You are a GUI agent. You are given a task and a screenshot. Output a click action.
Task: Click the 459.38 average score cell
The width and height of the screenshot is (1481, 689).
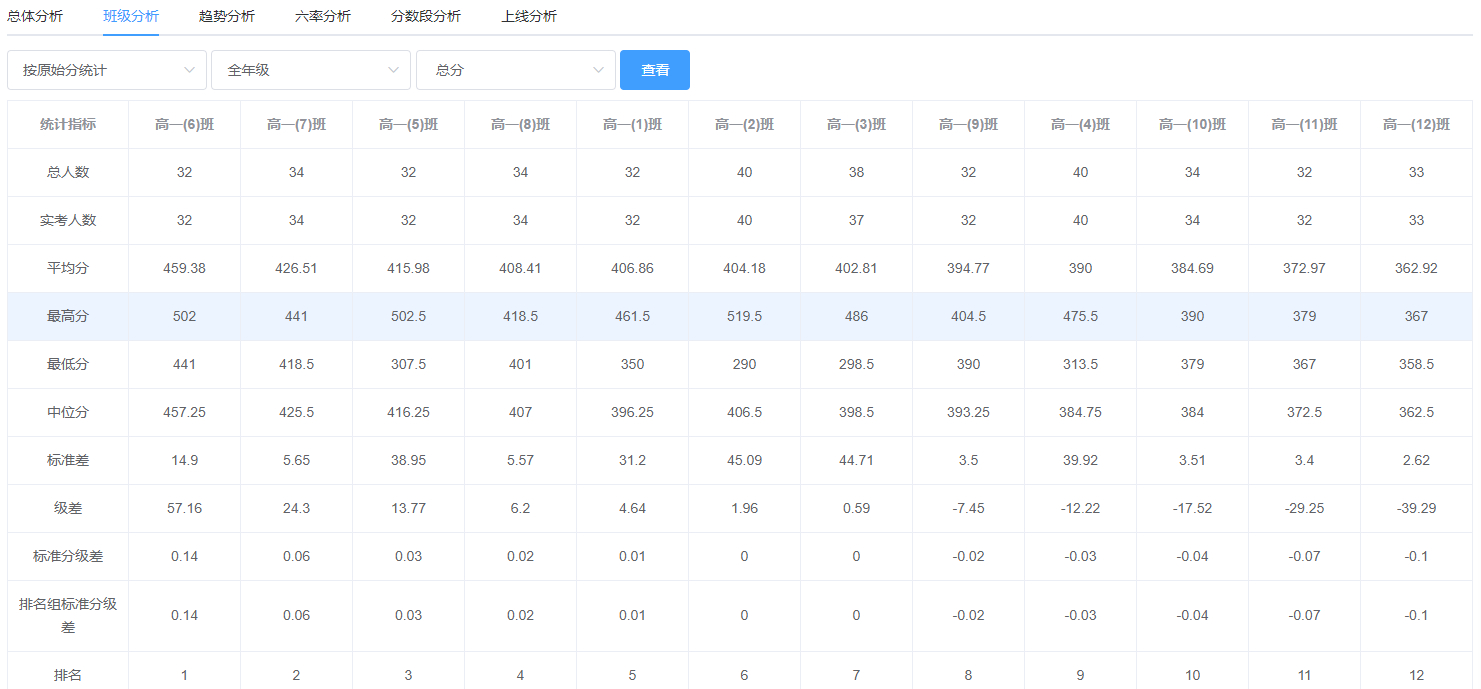(184, 268)
